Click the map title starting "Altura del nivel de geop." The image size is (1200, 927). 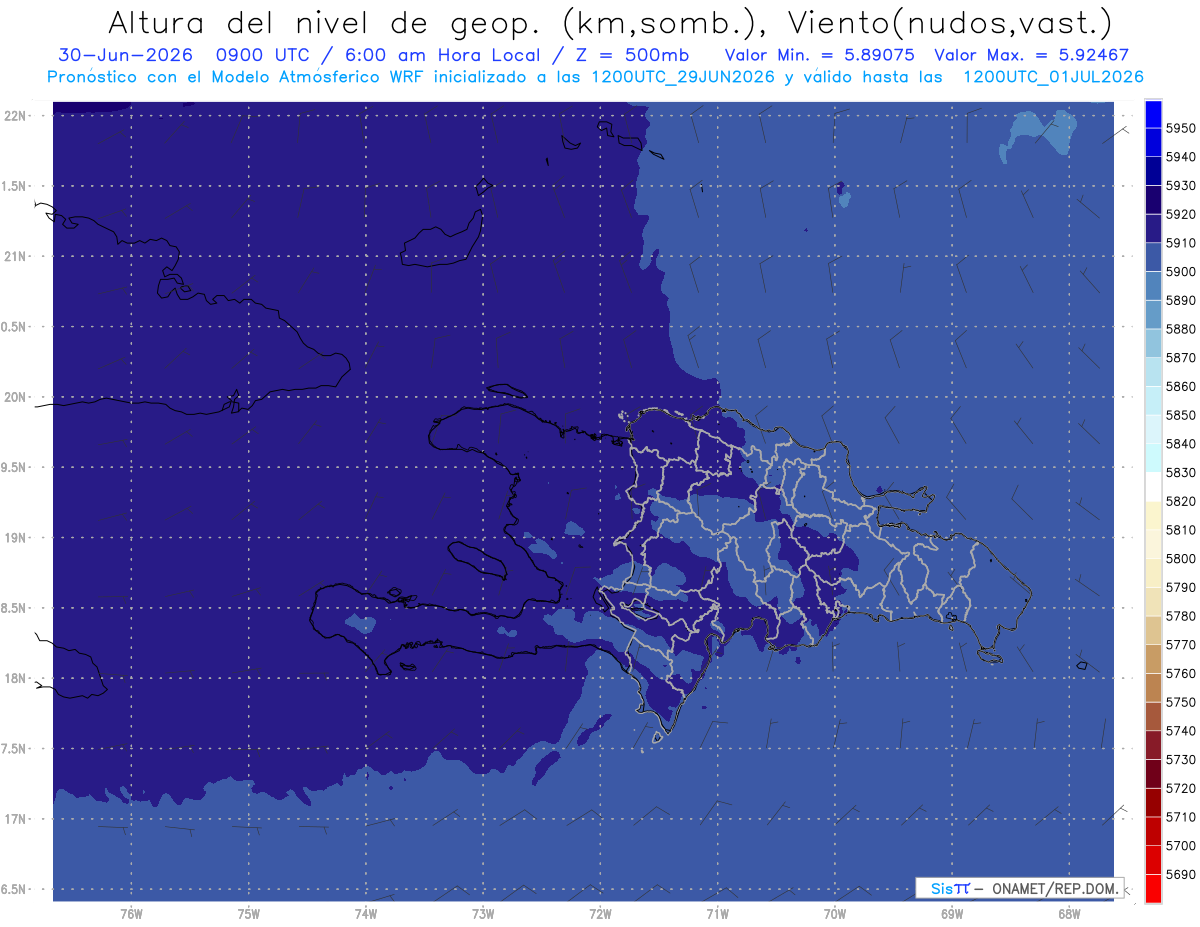pos(609,22)
